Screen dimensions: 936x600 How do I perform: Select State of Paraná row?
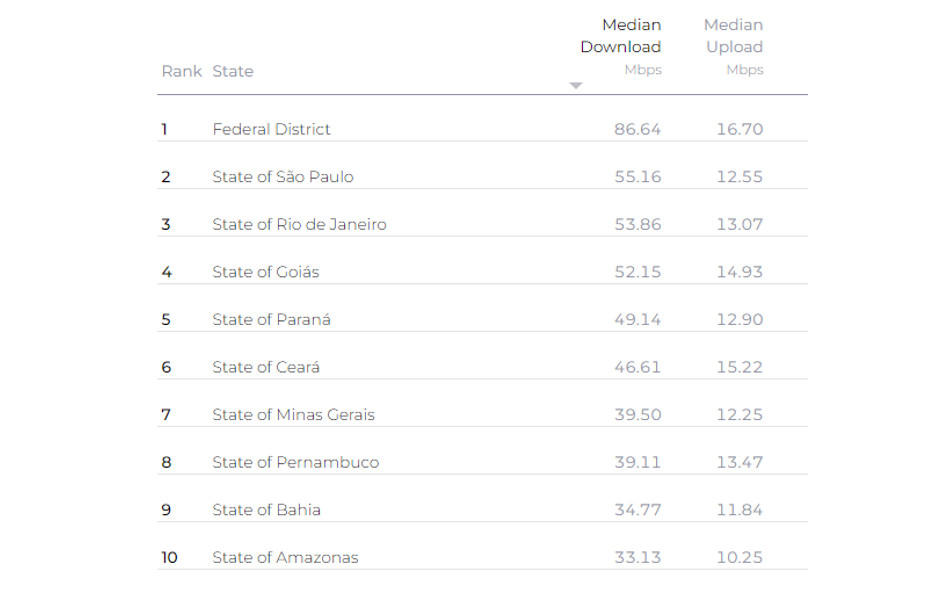(482, 319)
